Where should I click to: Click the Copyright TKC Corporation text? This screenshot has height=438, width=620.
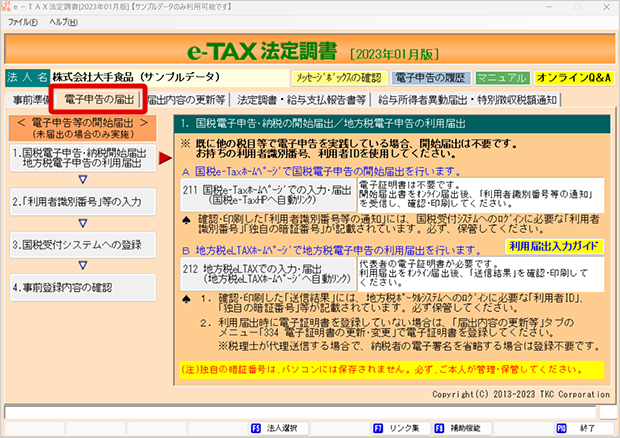click(521, 394)
